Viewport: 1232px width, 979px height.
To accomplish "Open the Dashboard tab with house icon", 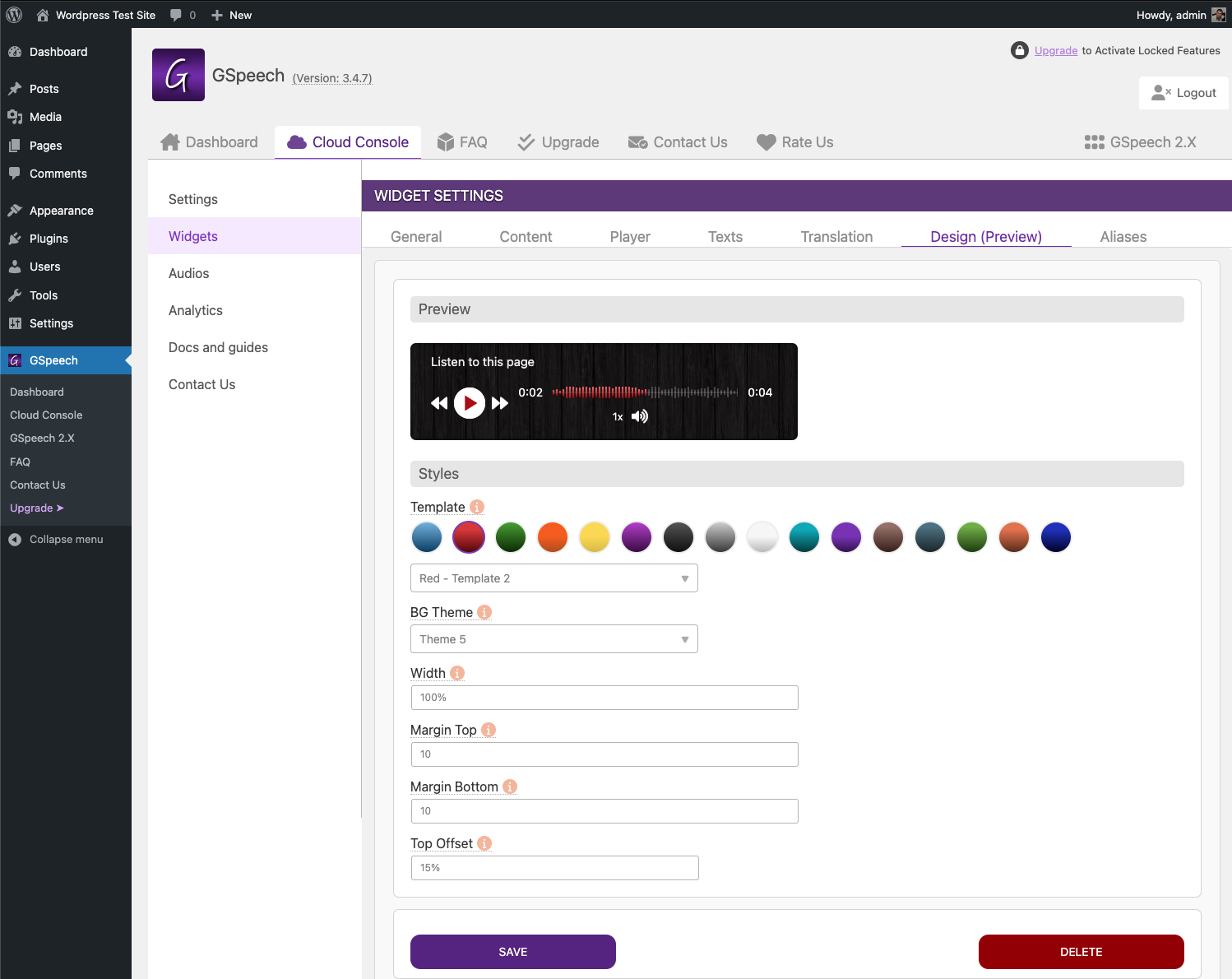I will [x=210, y=142].
